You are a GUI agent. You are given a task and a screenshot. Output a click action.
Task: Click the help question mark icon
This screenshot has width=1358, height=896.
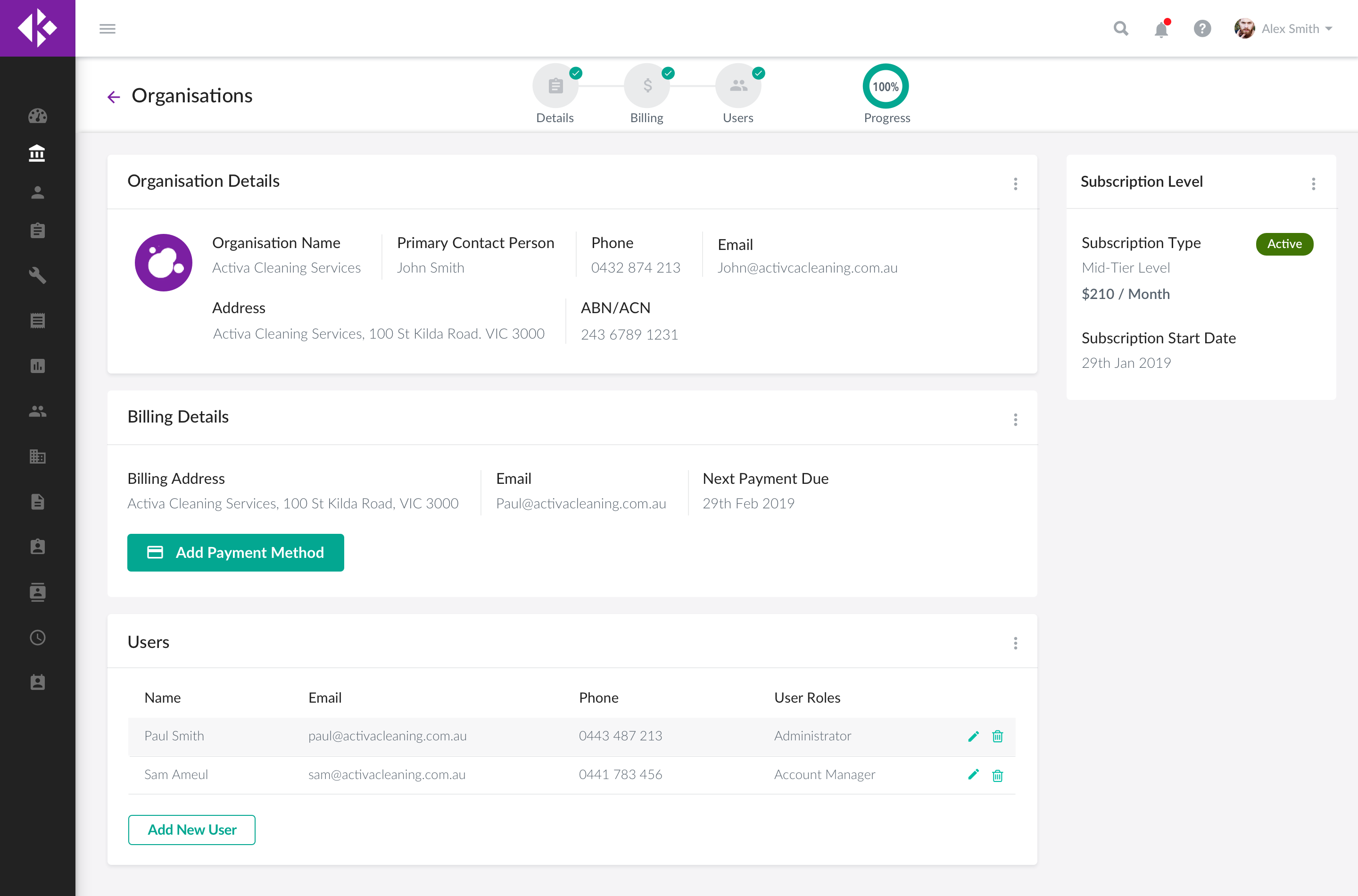[1202, 29]
